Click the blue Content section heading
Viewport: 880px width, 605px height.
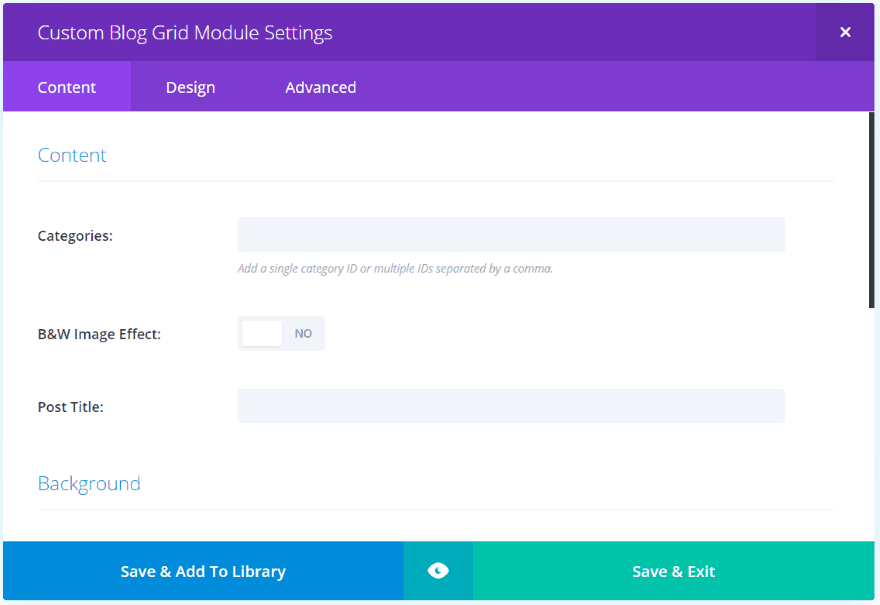72,155
